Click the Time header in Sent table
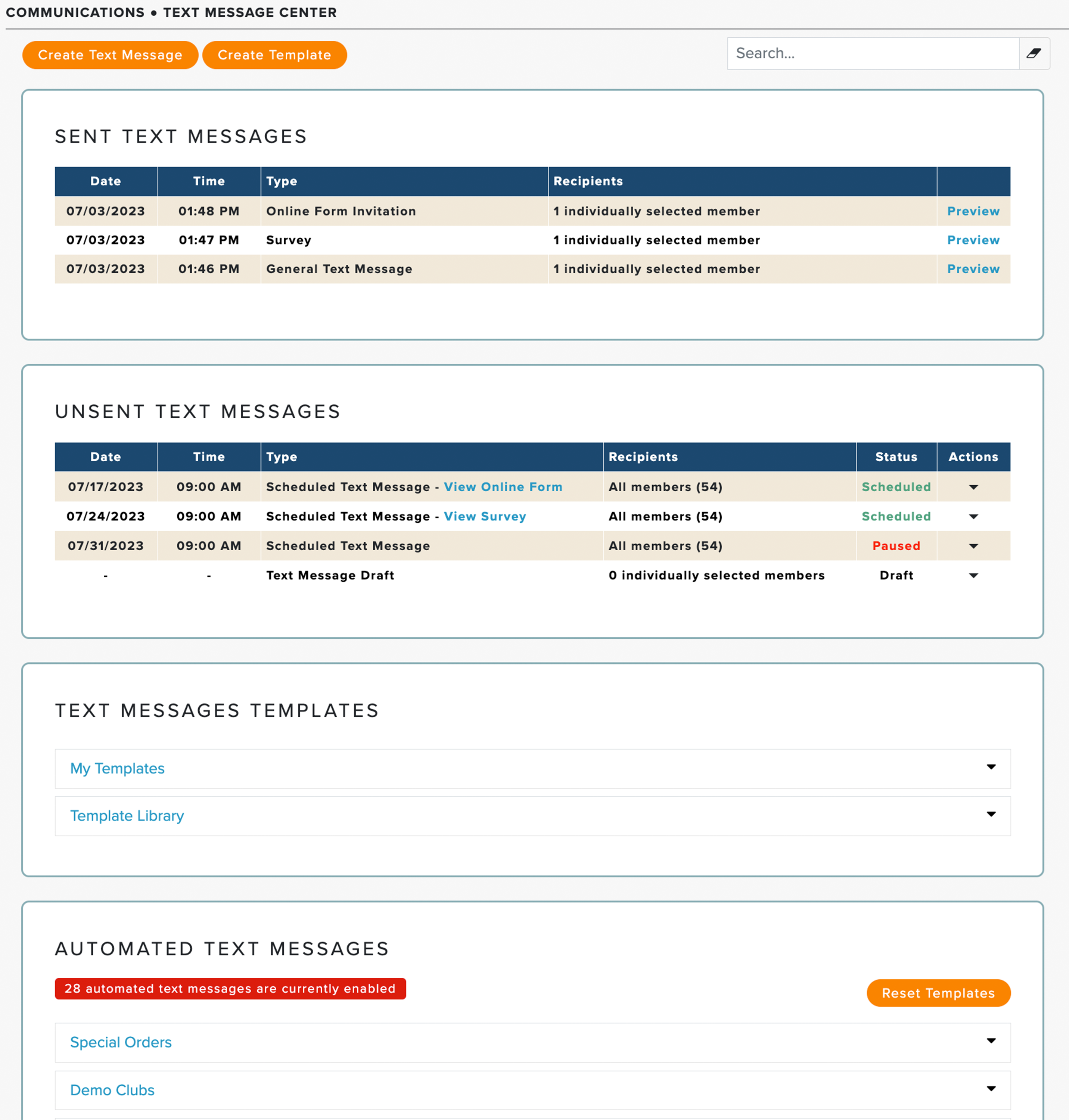This screenshot has width=1069, height=1120. (209, 181)
